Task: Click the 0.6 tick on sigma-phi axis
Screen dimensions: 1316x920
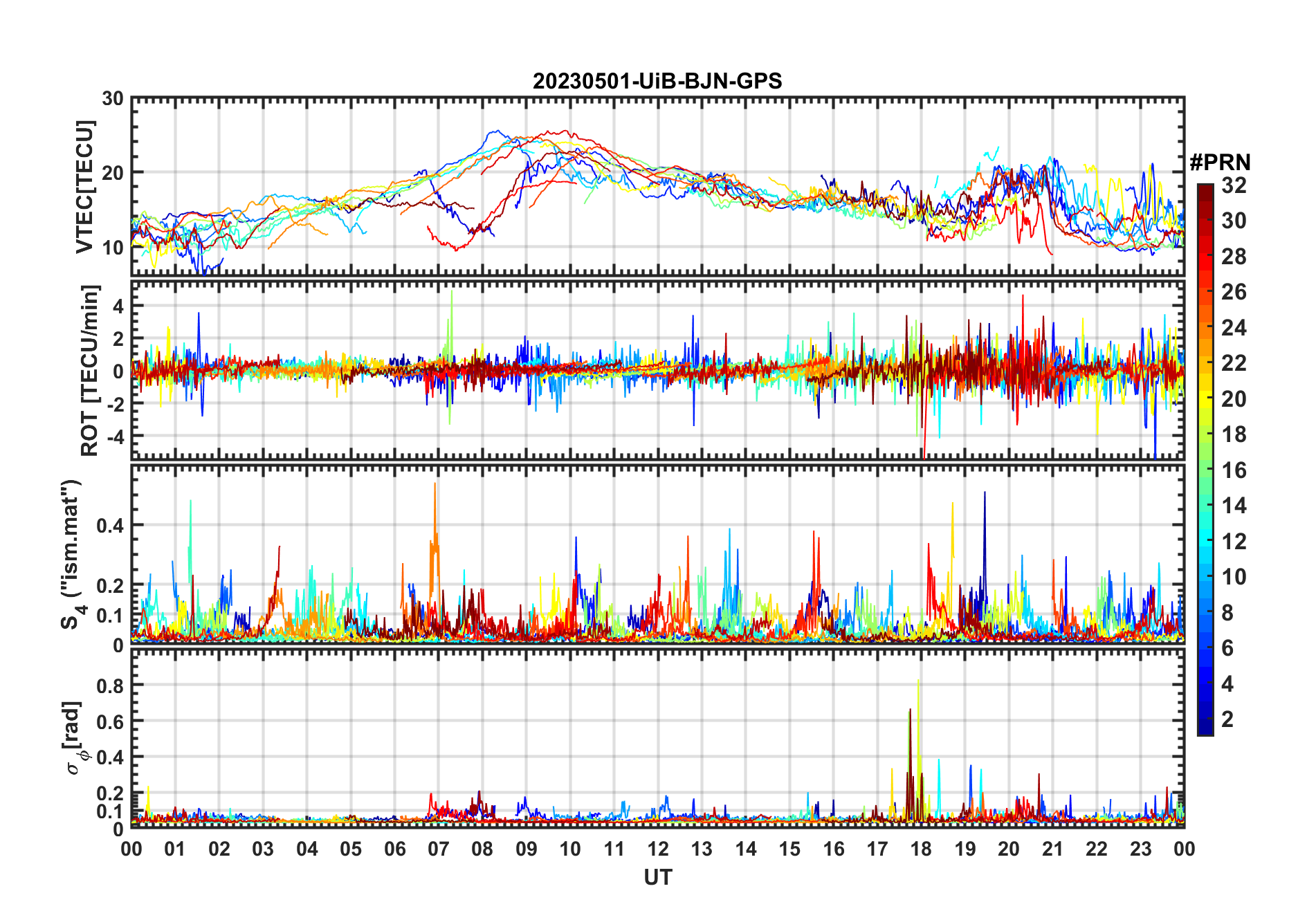Action: 111,721
